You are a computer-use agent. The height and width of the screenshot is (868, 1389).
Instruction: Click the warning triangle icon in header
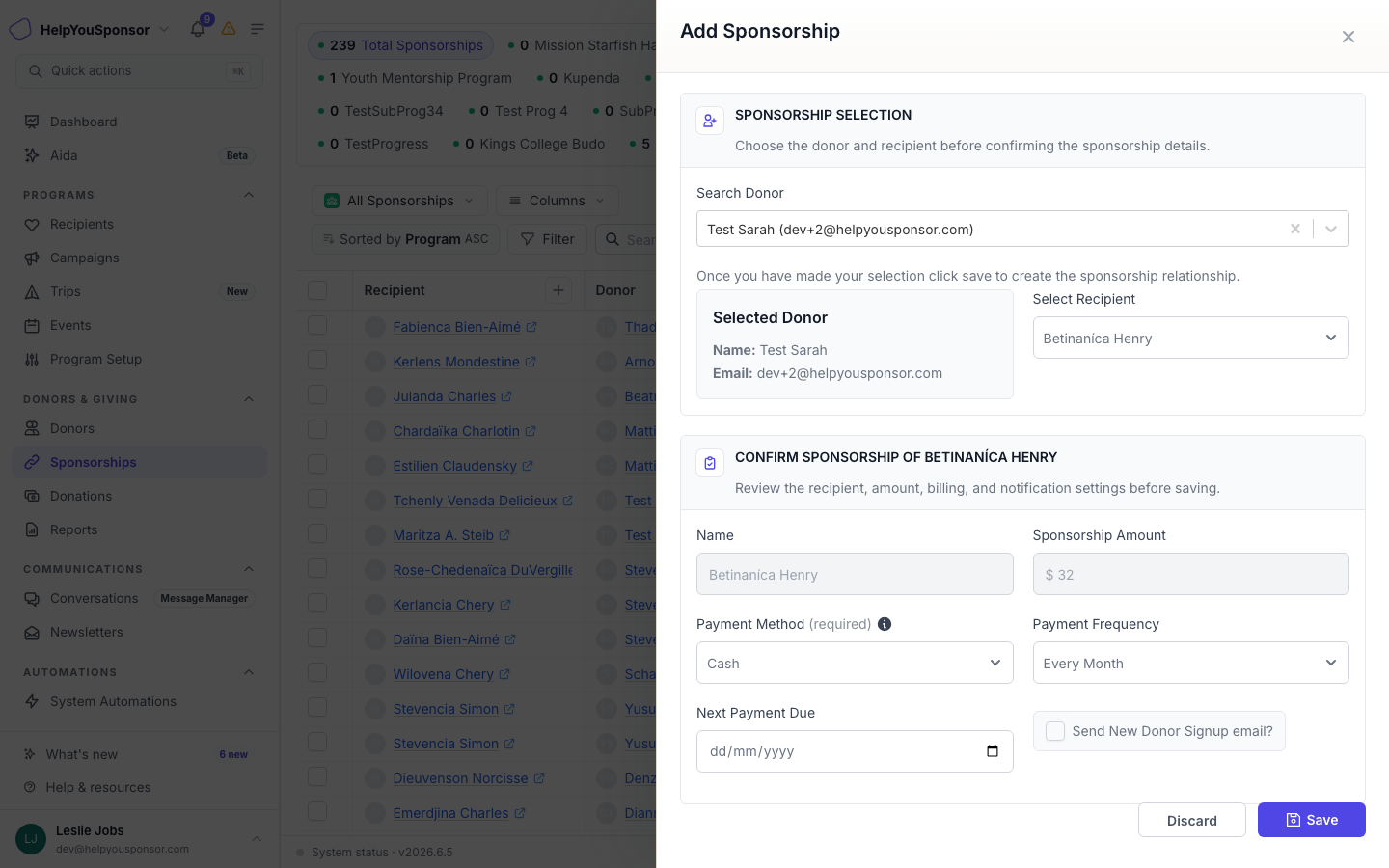229,29
